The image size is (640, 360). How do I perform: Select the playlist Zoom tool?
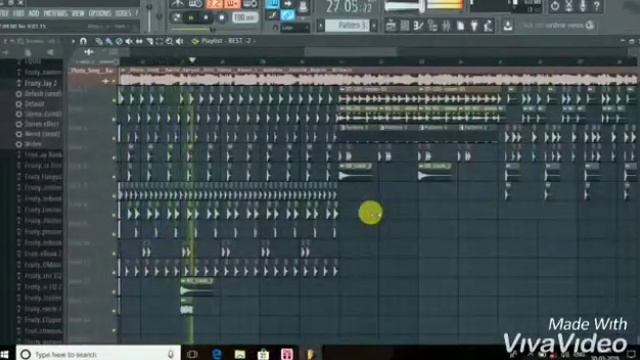pos(169,41)
